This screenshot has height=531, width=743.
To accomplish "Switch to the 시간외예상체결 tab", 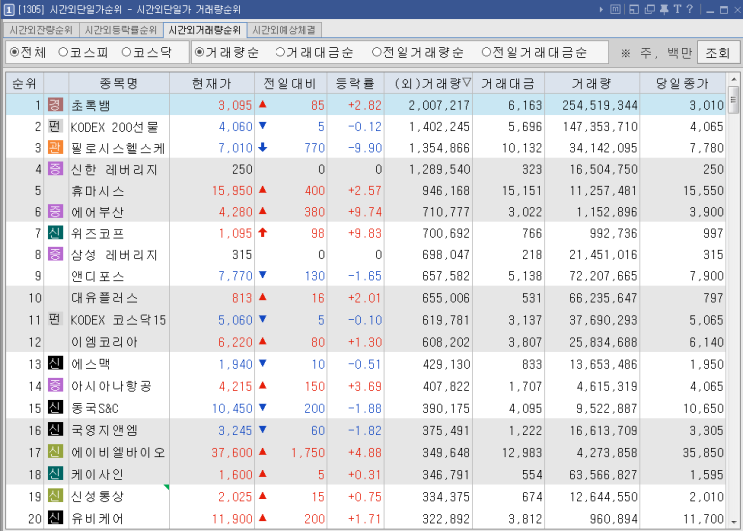I will click(284, 30).
